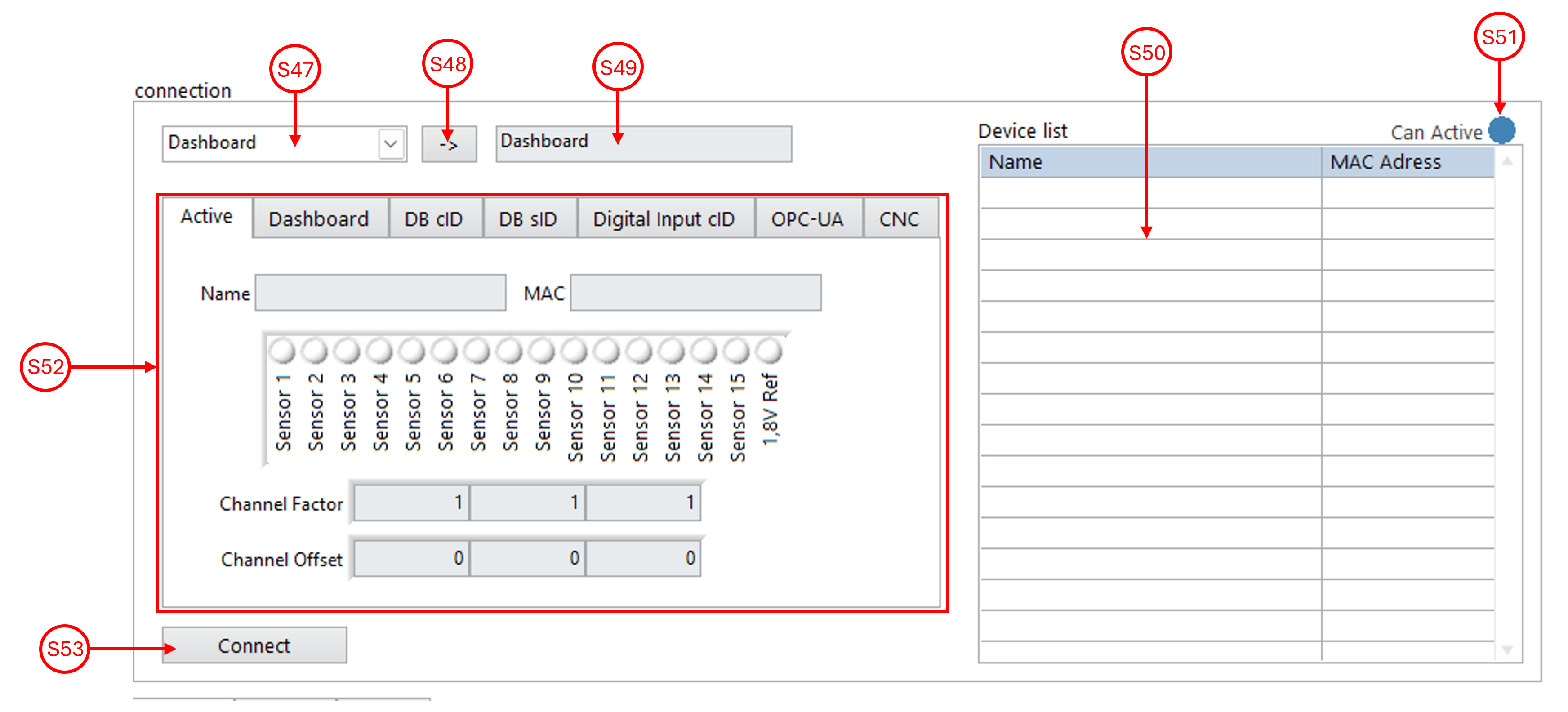This screenshot has width=1568, height=712.
Task: Switch to the DB cID tab
Action: point(434,219)
